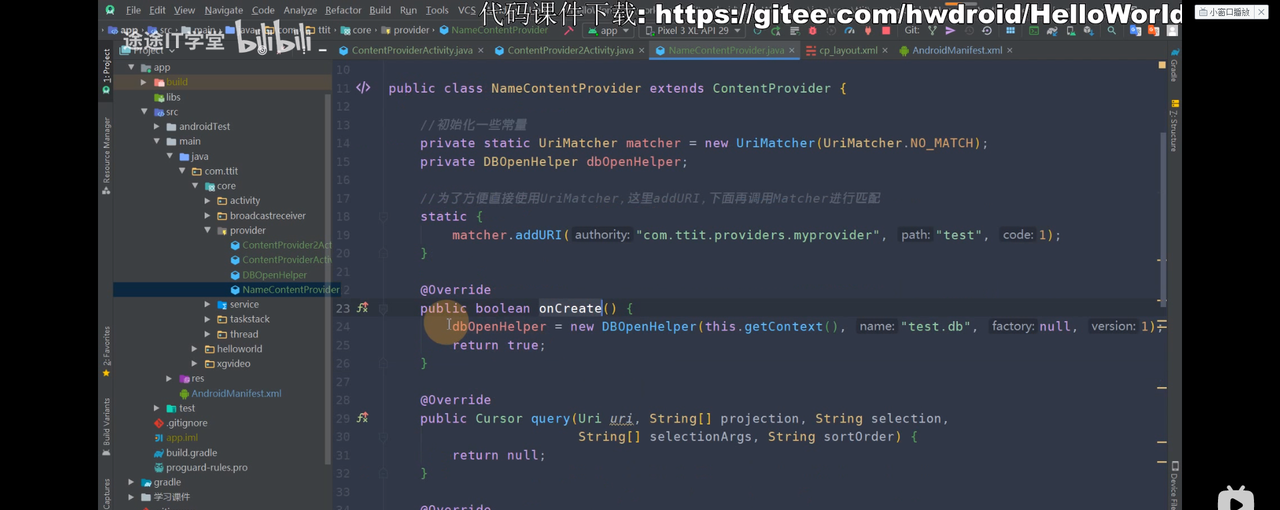Expand the res folder
Viewport: 1280px width, 510px height.
coord(170,378)
